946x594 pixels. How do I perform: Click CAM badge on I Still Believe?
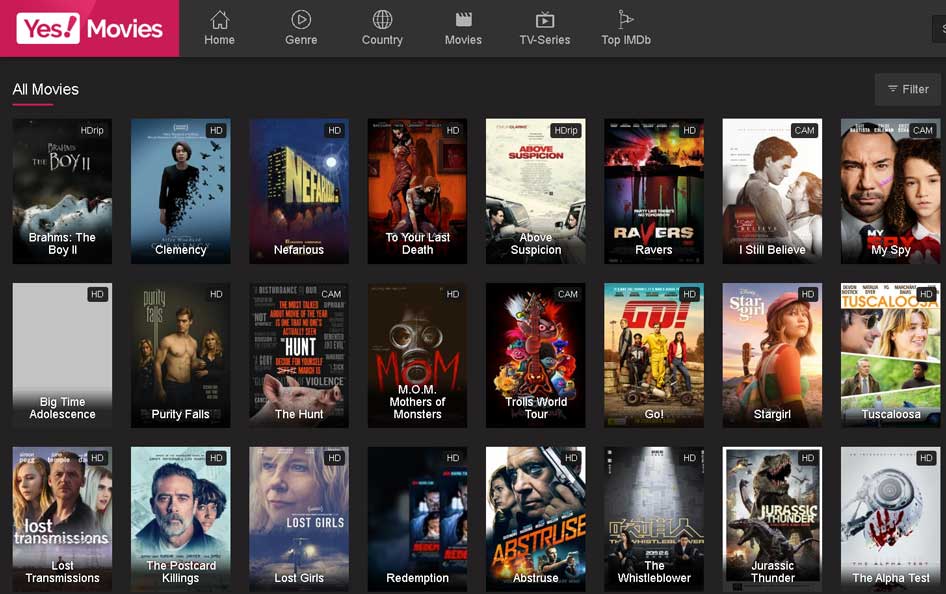(804, 130)
